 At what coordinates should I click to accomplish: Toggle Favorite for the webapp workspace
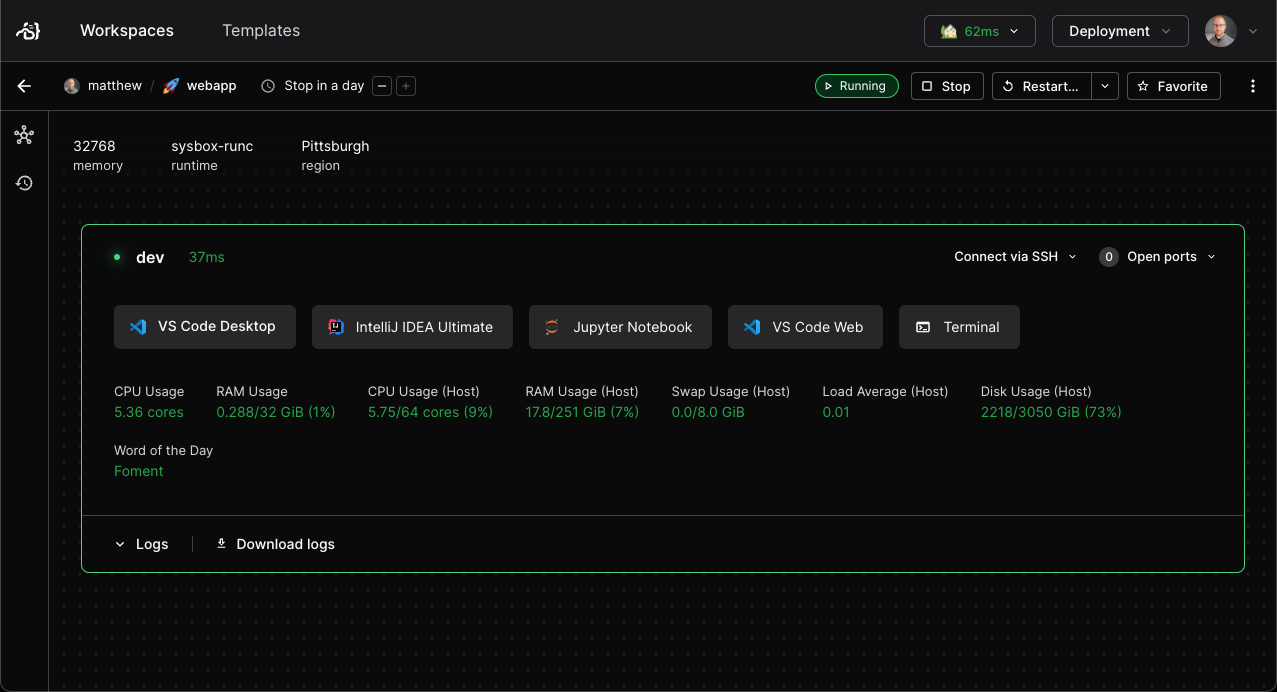(1173, 86)
